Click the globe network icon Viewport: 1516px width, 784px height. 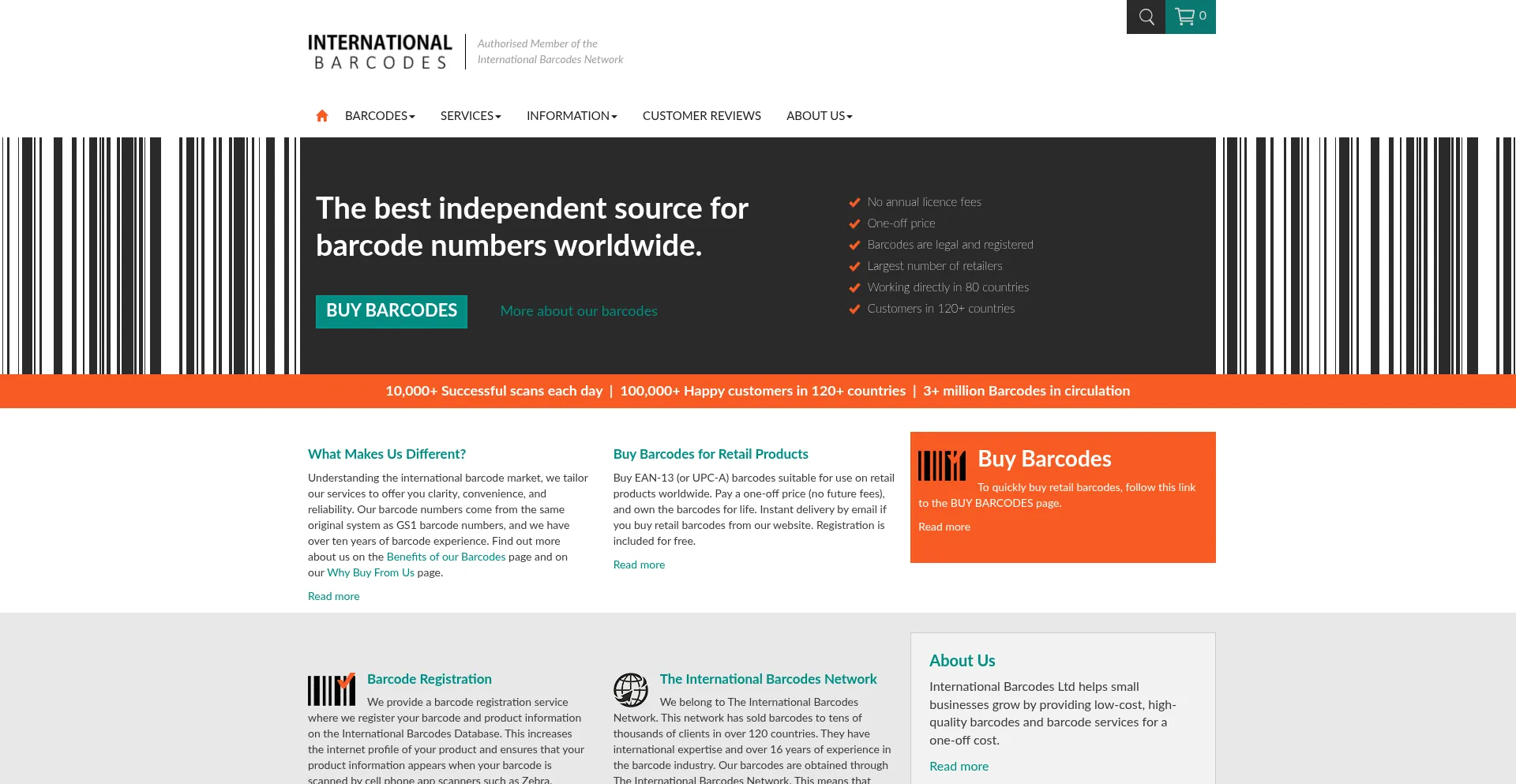coord(631,690)
